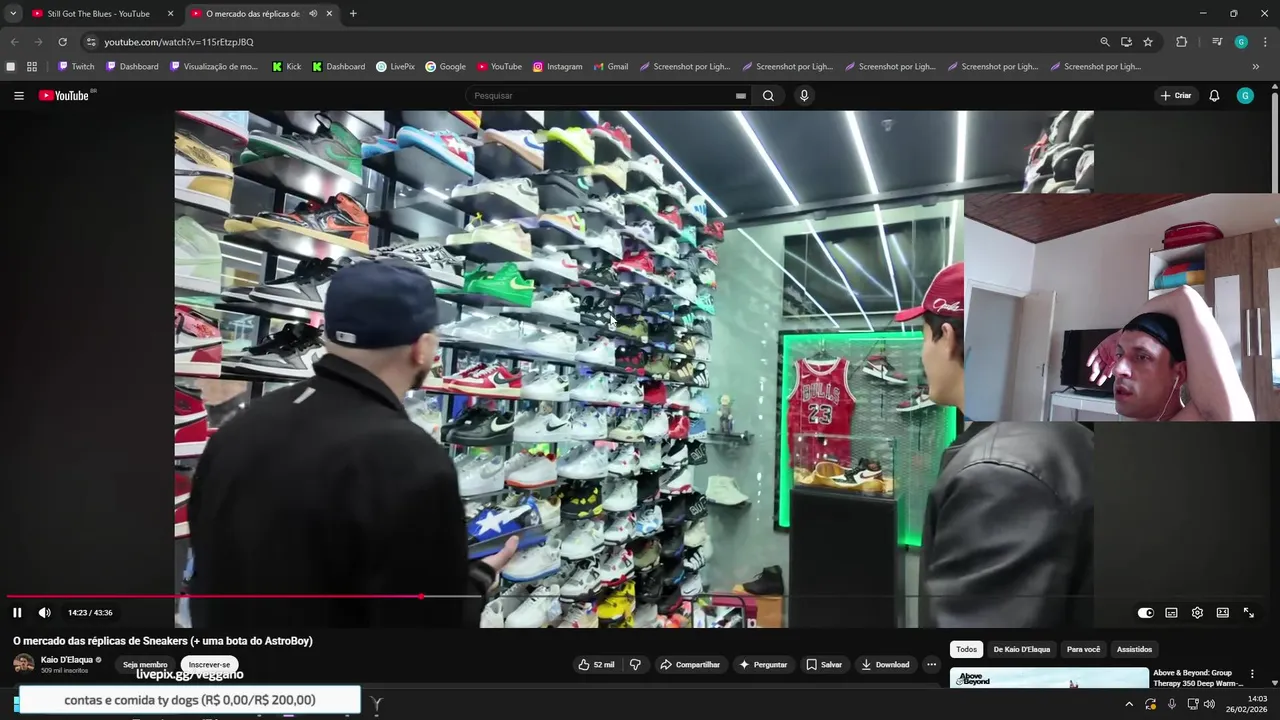This screenshot has width=1280, height=720.
Task: Start voice search with the microphone
Action: [804, 96]
